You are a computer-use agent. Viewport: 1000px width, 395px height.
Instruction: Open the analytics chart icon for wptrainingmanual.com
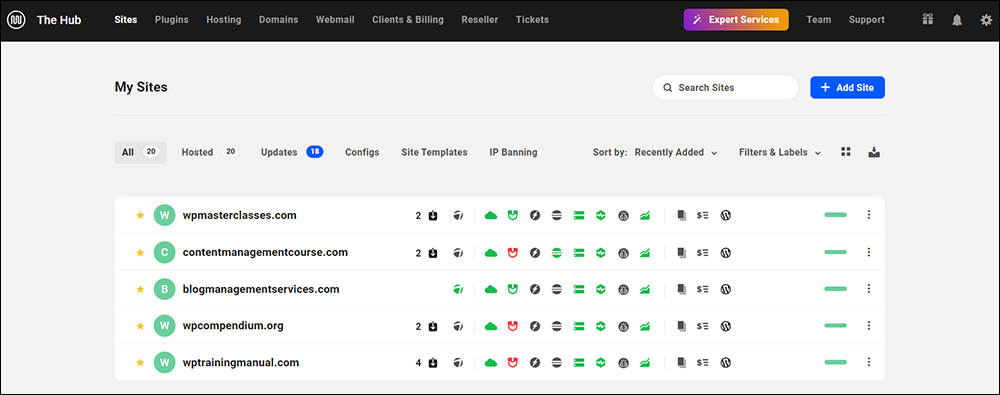coord(645,362)
